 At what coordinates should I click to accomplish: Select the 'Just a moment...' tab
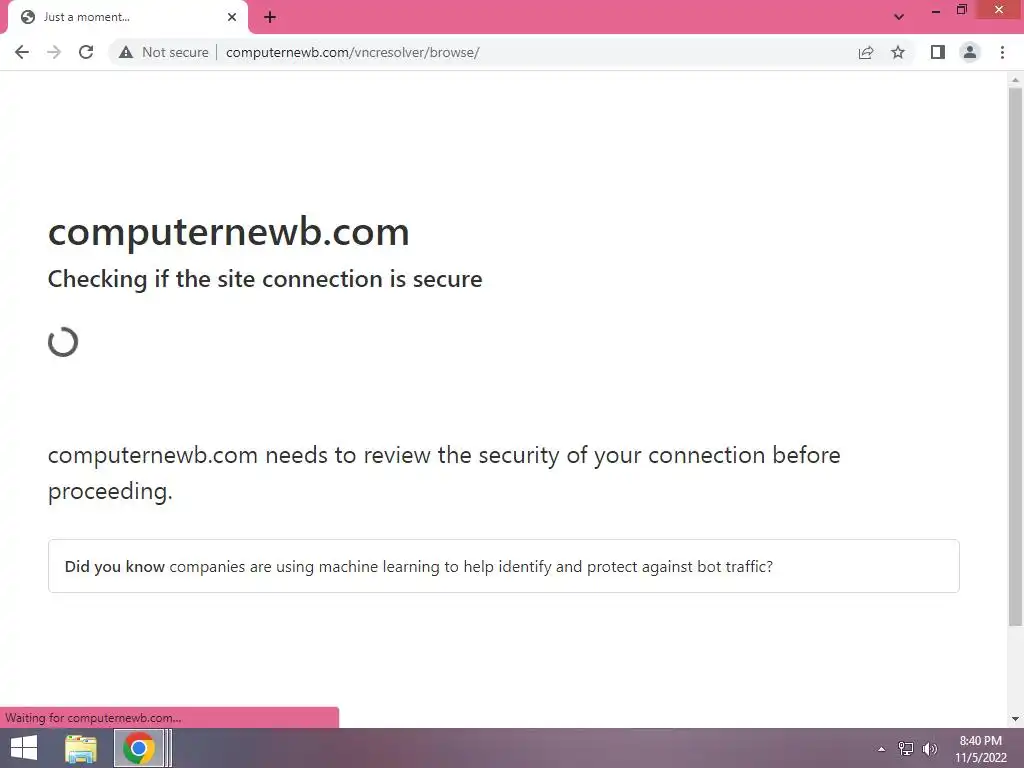coord(127,17)
